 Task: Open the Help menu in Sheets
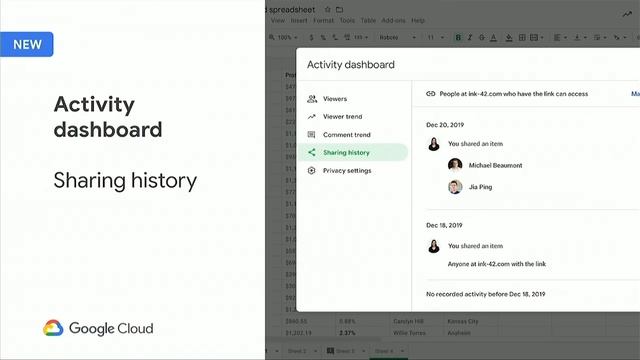[x=418, y=20]
